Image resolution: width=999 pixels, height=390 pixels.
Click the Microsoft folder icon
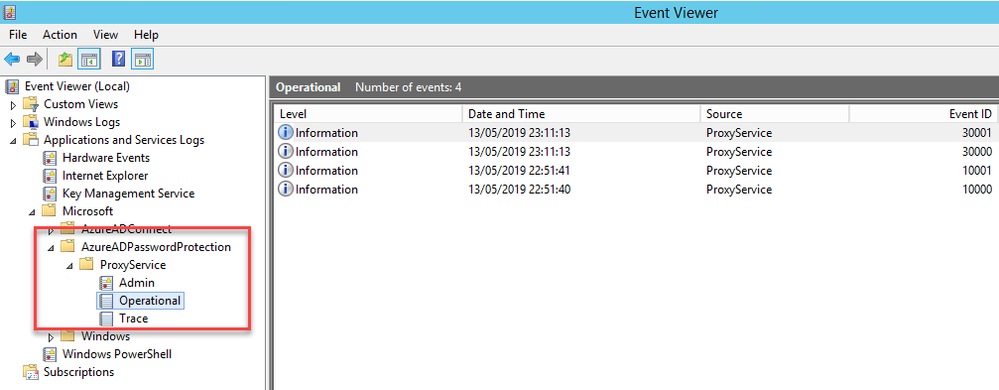pos(49,211)
